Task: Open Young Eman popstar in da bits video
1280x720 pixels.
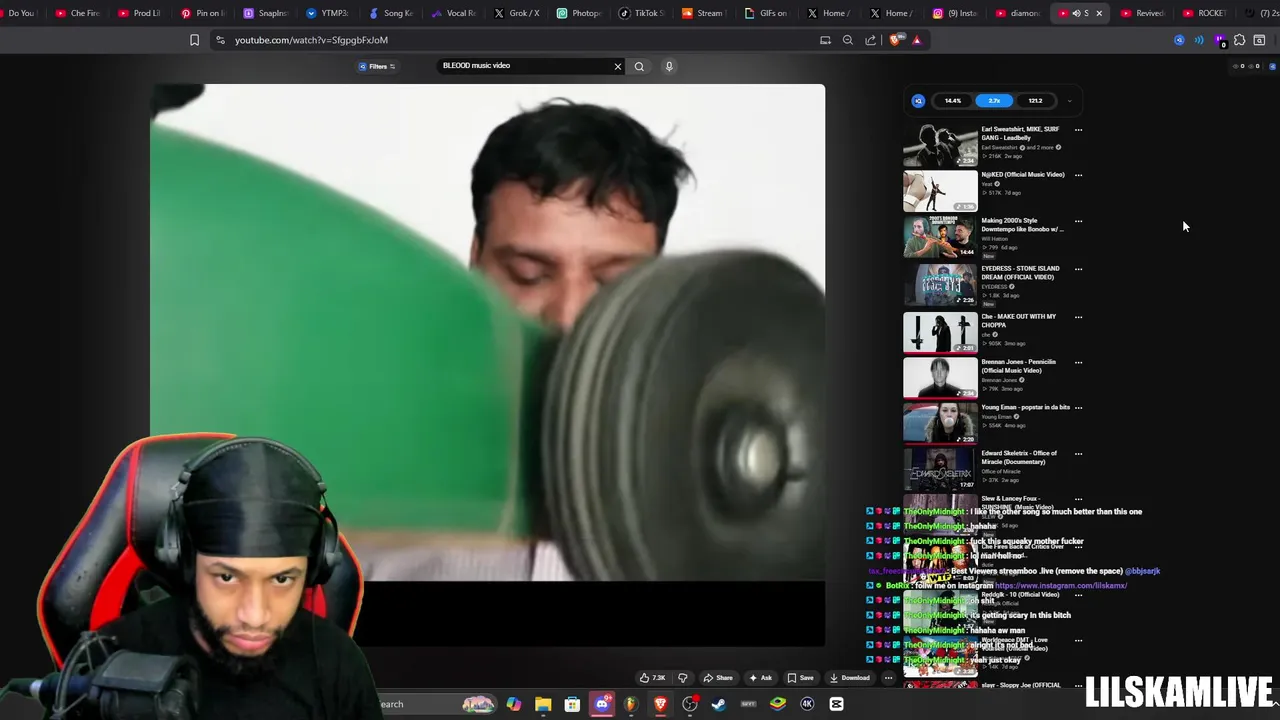Action: pyautogui.click(x=940, y=423)
